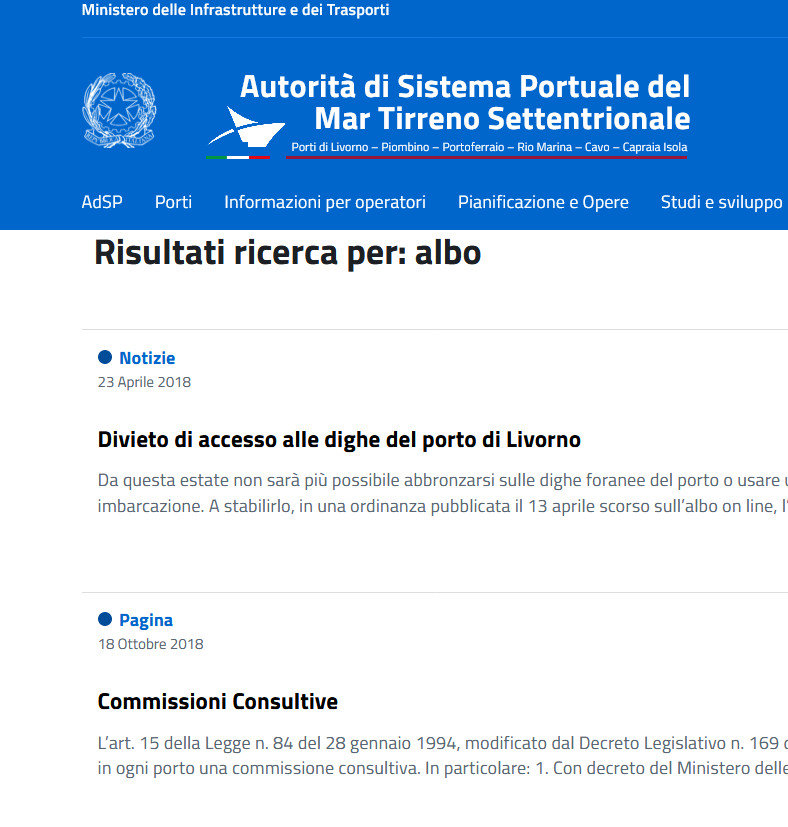Click the Italian Republic emblem
Viewport: 788px width, 827px height.
click(119, 111)
